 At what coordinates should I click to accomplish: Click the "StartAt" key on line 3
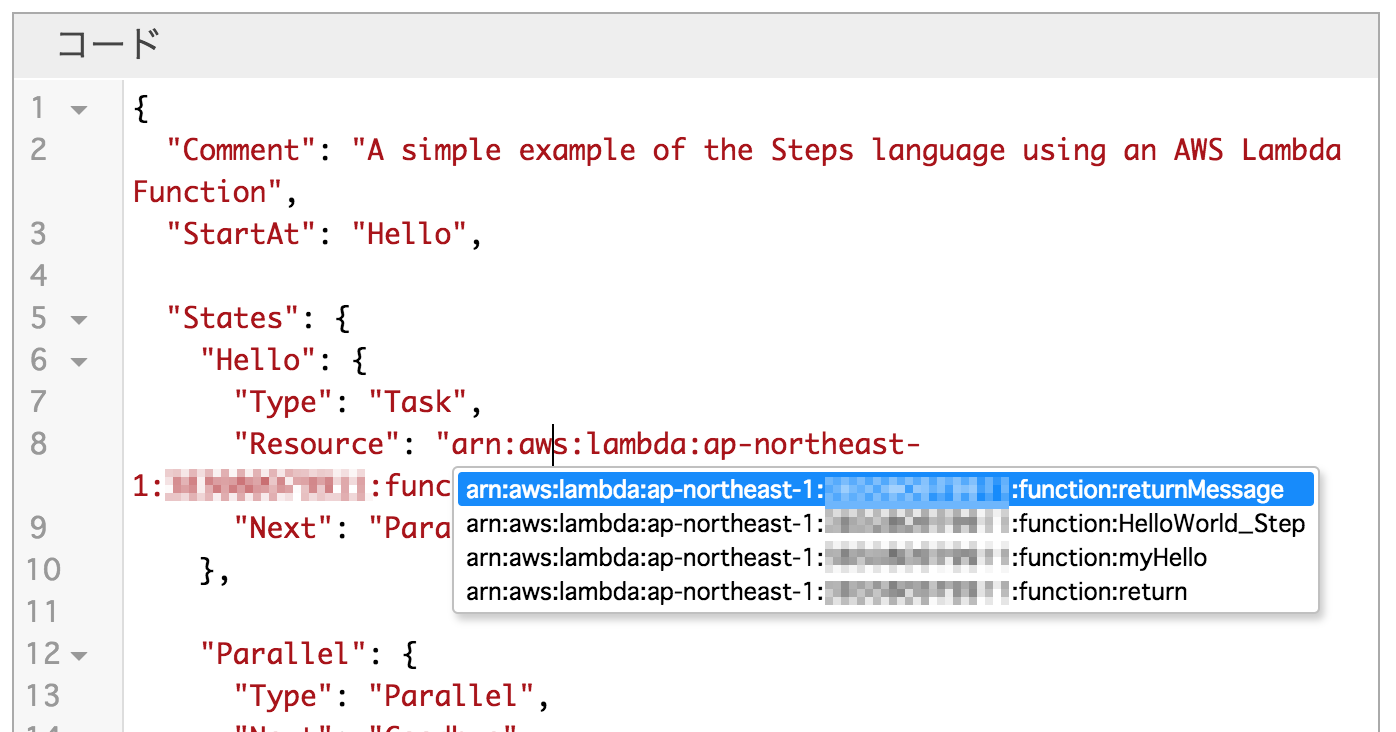coord(241,234)
